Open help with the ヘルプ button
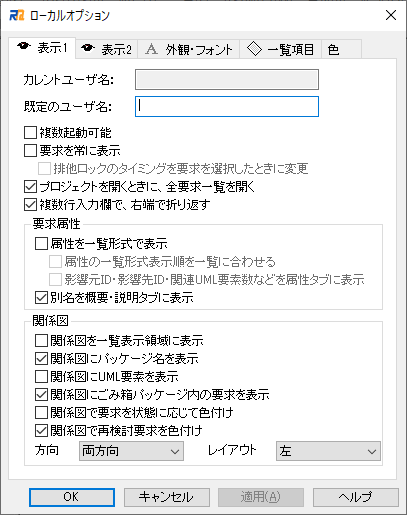Viewport: 407px width, 515px height. pos(356,497)
